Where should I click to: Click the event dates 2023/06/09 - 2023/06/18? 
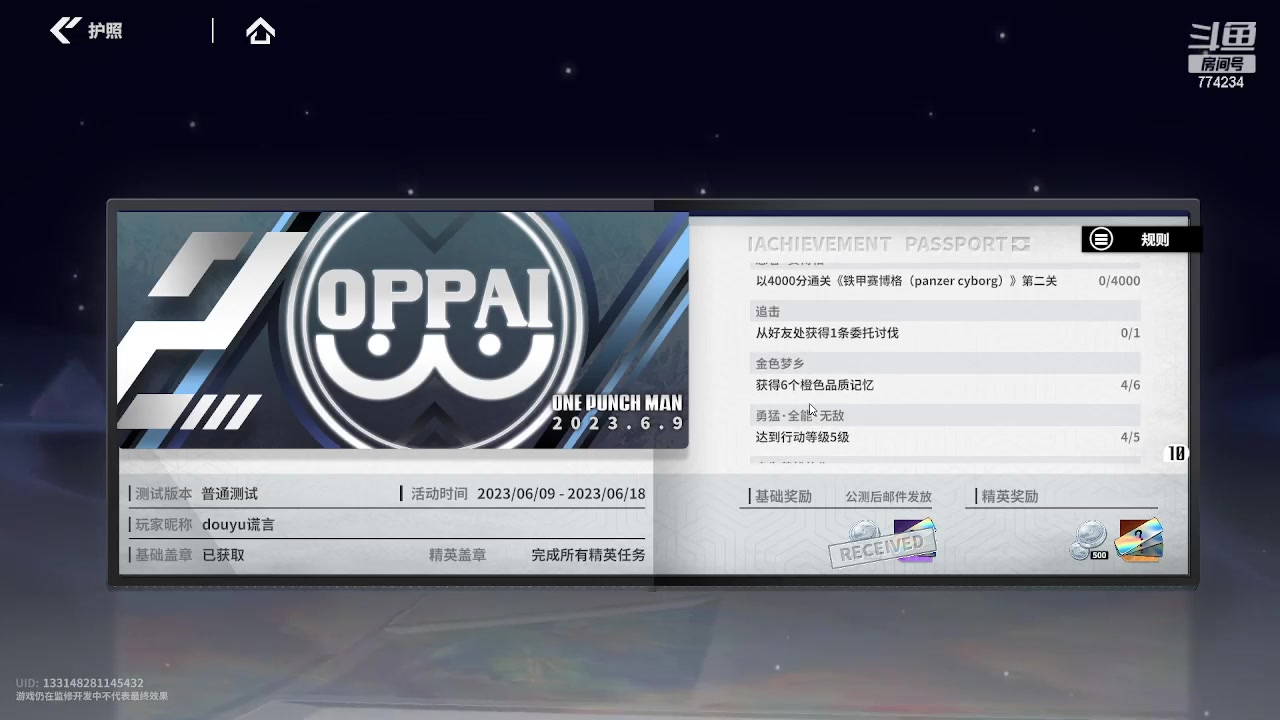[x=561, y=494]
